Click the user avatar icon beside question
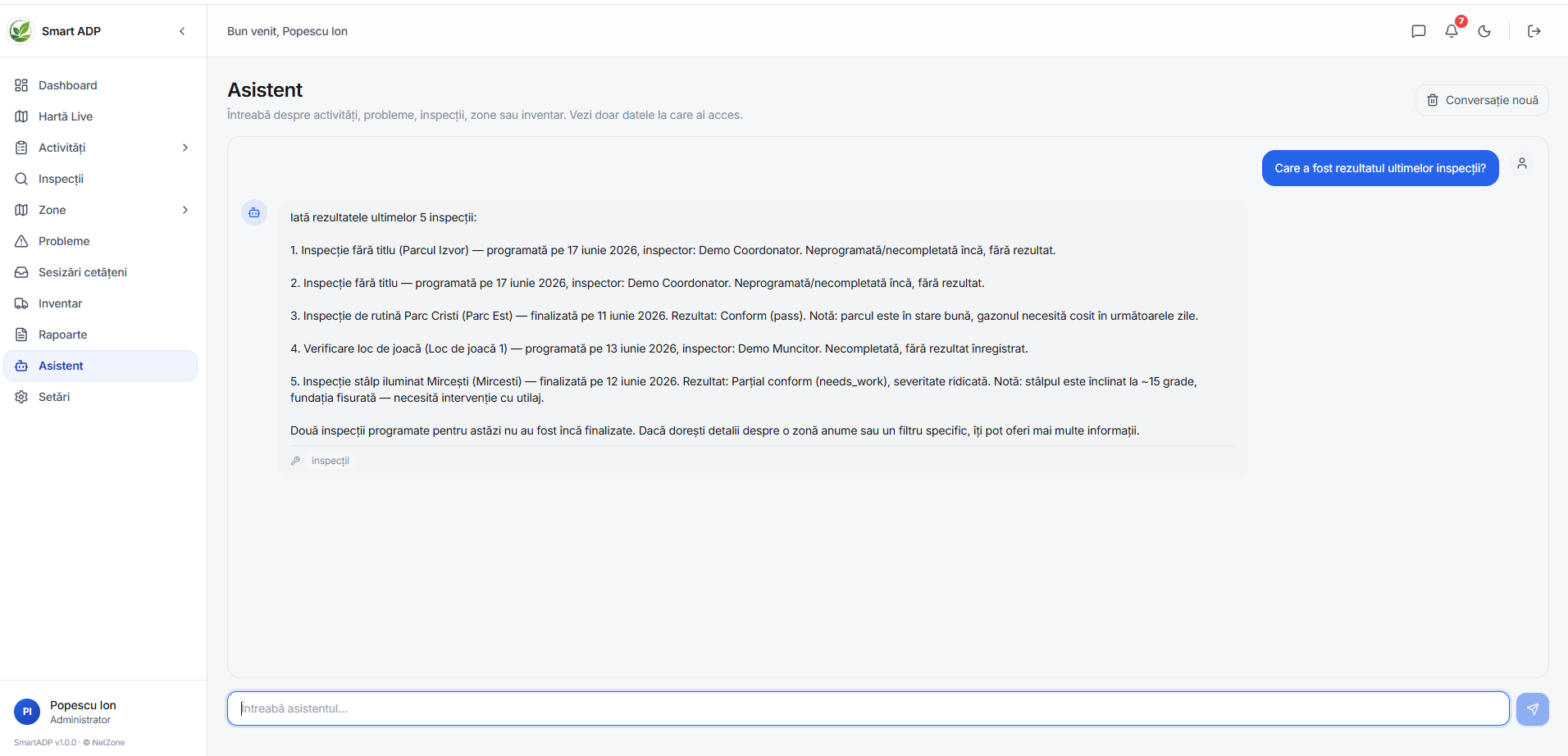The width and height of the screenshot is (1568, 756). click(1522, 163)
